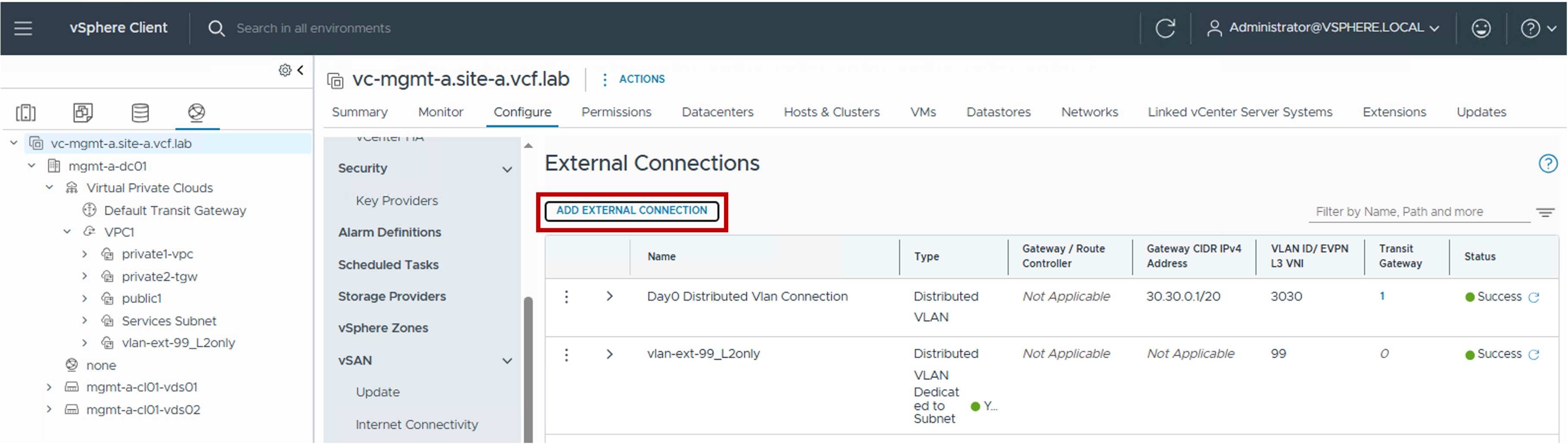1568x444 pixels.
Task: Focus the Filter by Name, Path field
Action: tap(1419, 212)
